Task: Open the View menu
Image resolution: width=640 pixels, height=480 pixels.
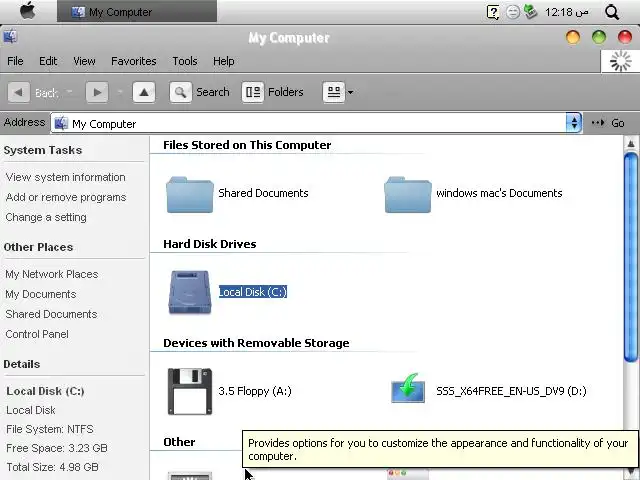Action: (x=84, y=61)
